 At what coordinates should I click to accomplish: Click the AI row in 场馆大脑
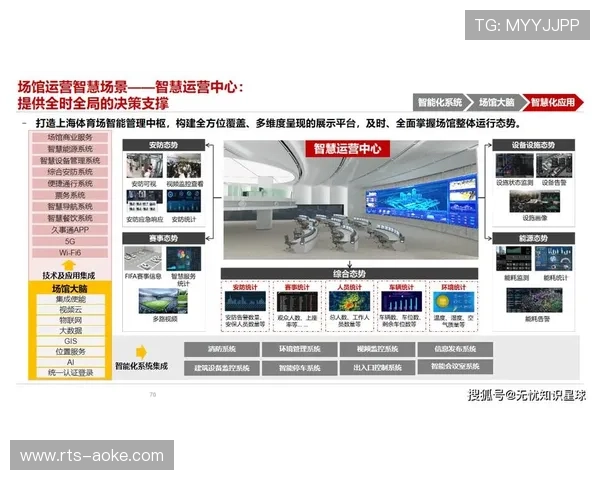click(x=70, y=362)
